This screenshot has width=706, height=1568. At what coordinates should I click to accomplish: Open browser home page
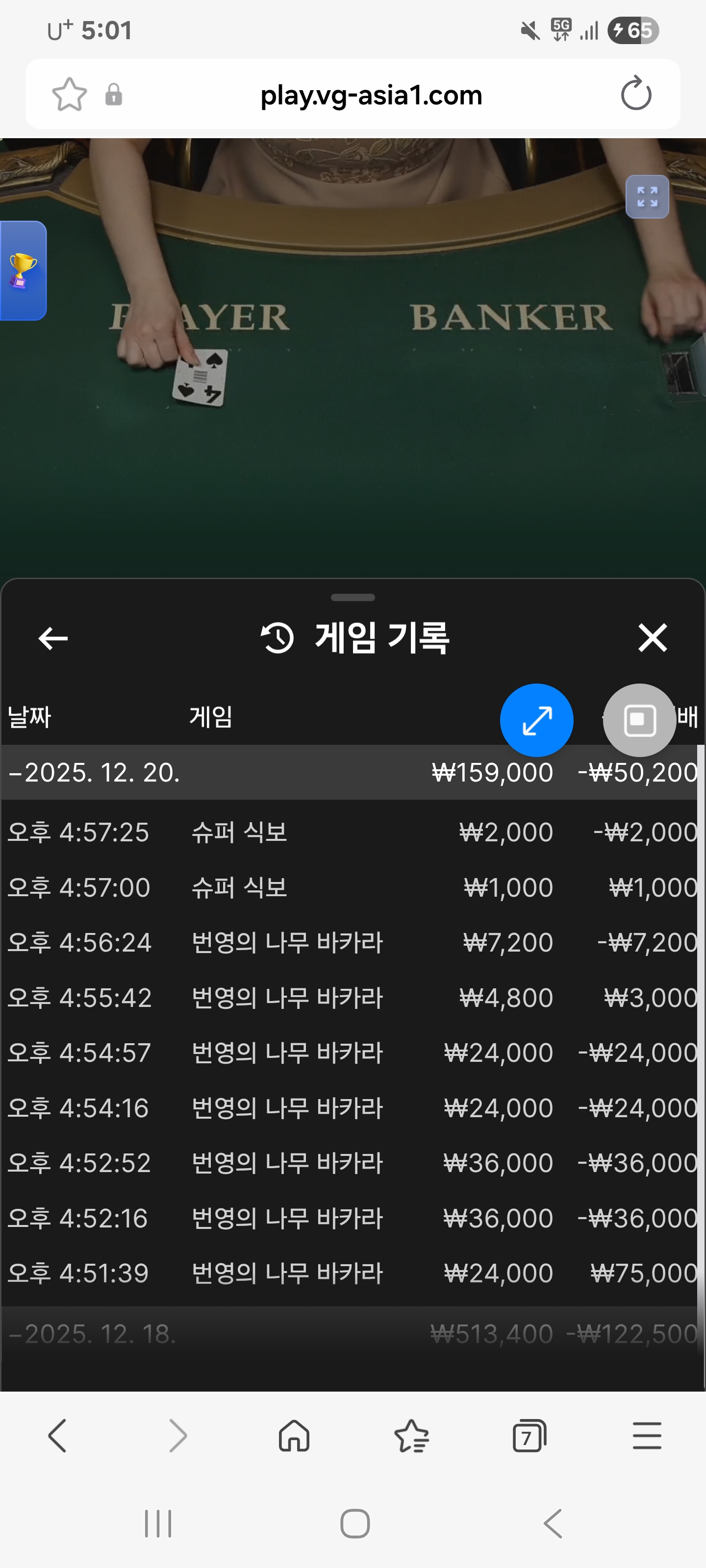click(294, 1437)
